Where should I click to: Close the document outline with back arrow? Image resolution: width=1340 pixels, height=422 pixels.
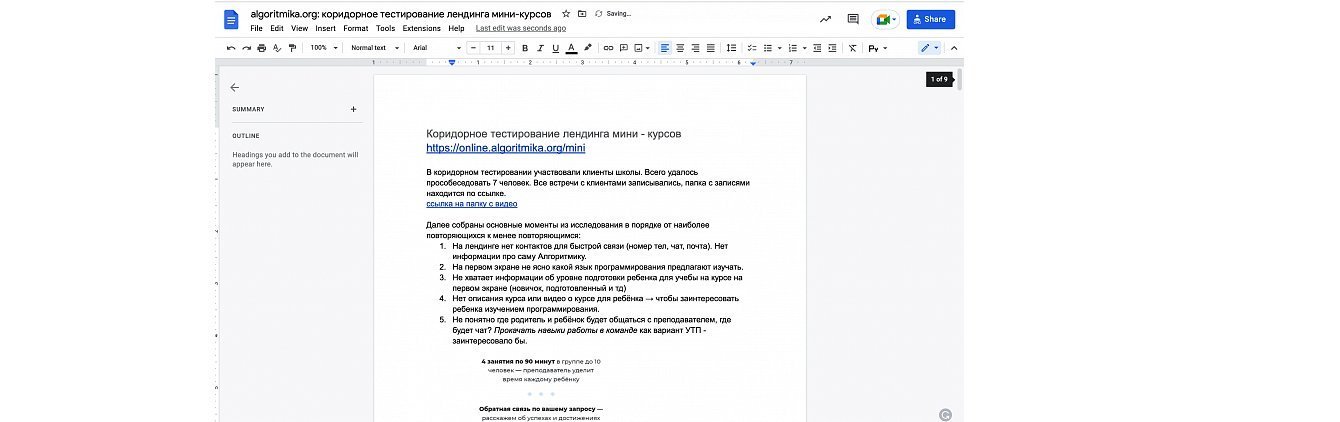click(234, 87)
